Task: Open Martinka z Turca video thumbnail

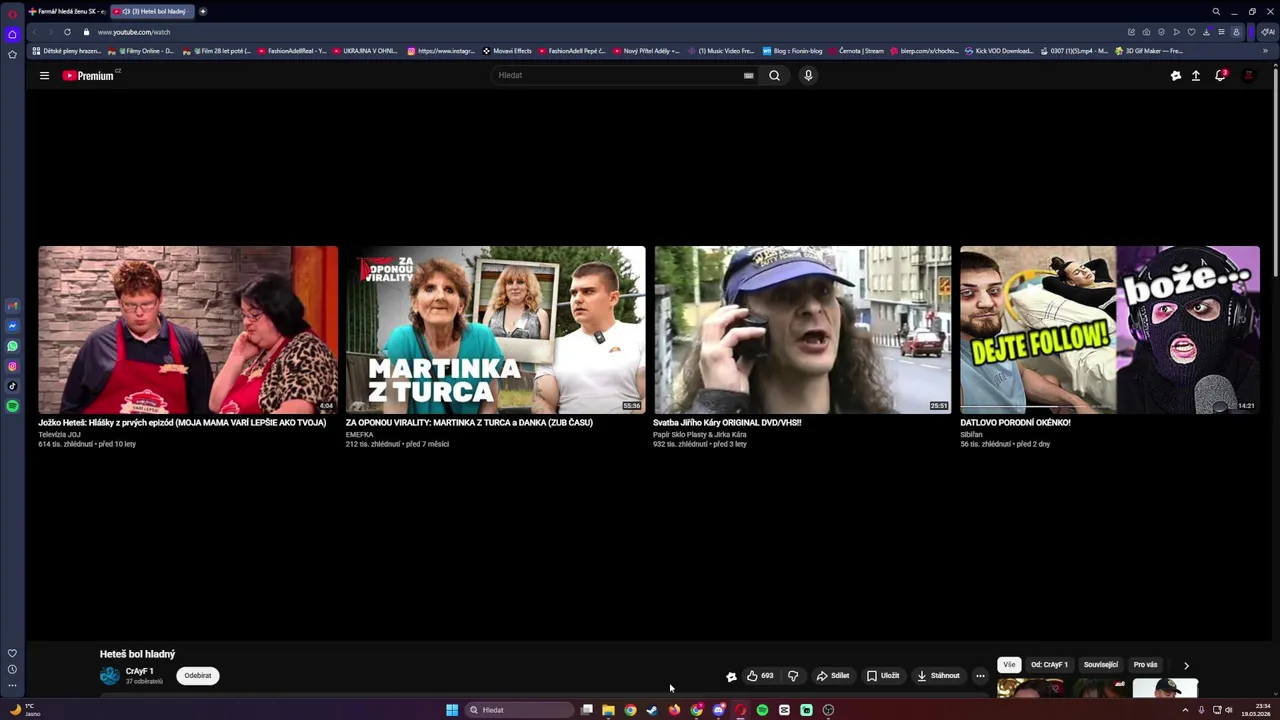Action: pyautogui.click(x=495, y=330)
